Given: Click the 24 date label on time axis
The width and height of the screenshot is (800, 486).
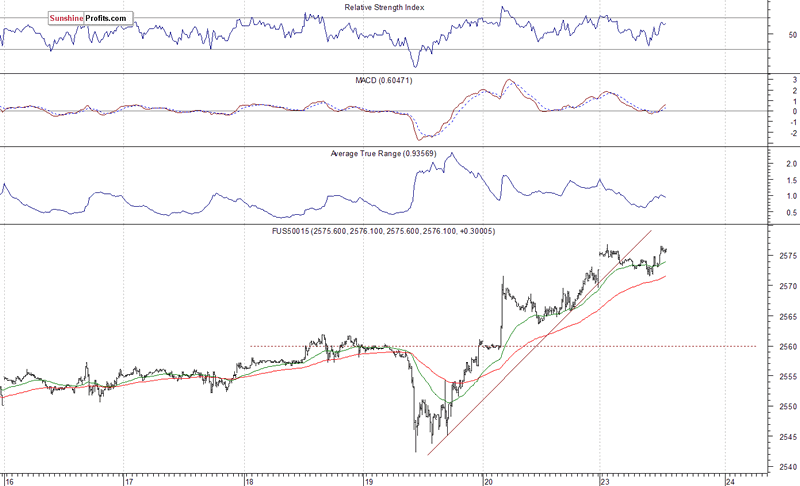Looking at the screenshot, I should pos(730,481).
